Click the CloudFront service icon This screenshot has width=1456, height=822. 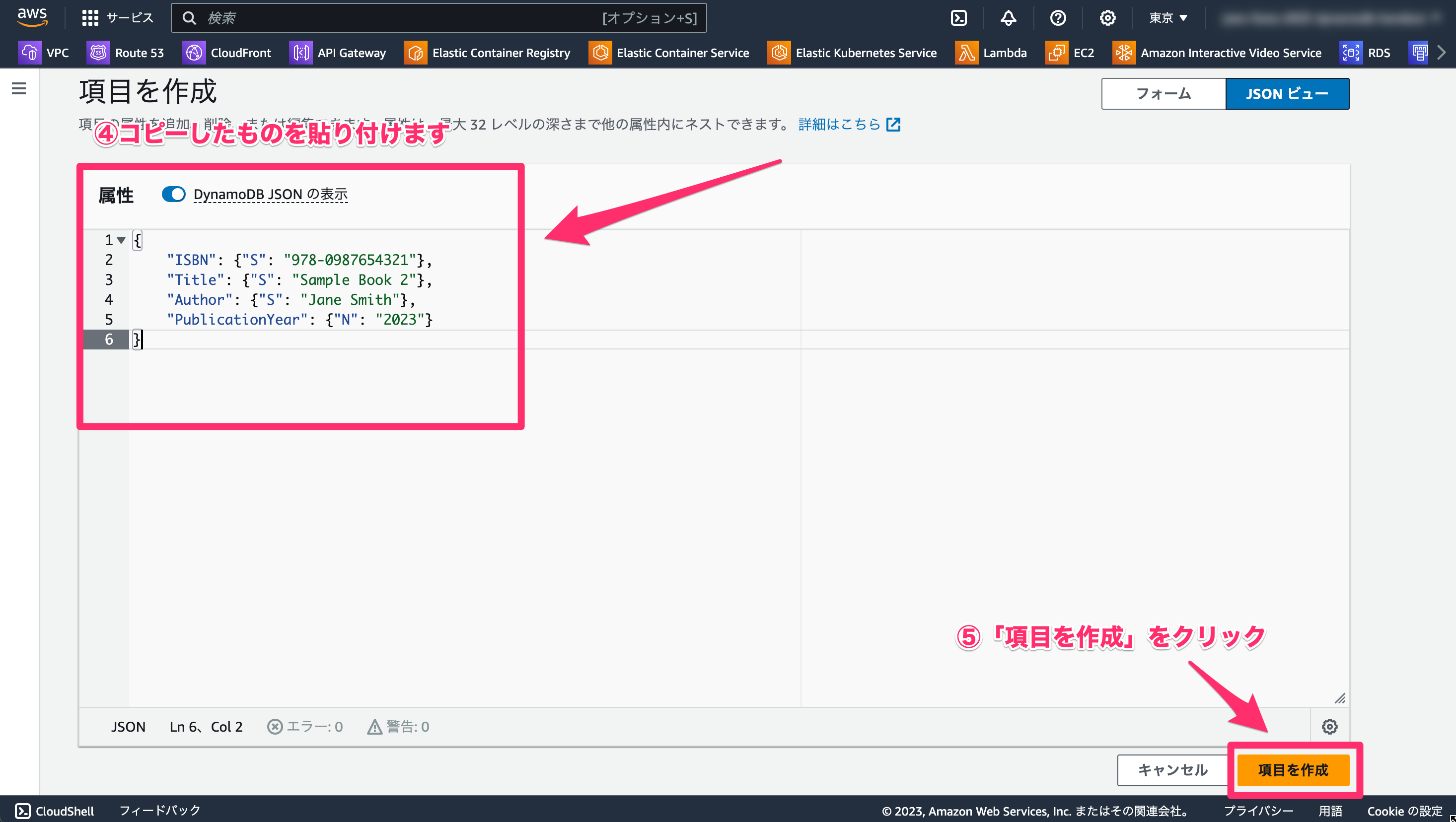click(x=193, y=52)
